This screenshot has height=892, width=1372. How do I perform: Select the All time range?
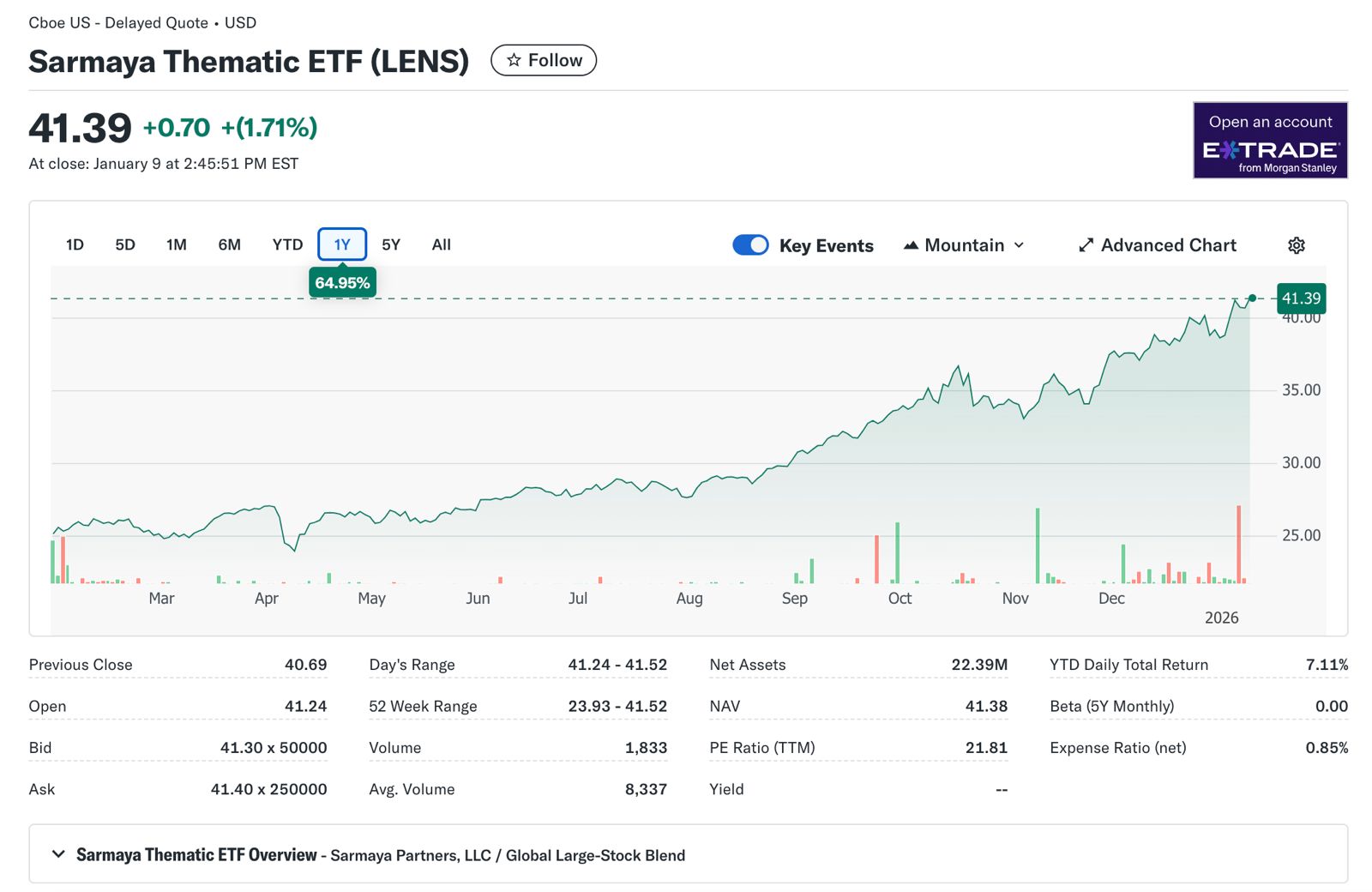tap(441, 245)
